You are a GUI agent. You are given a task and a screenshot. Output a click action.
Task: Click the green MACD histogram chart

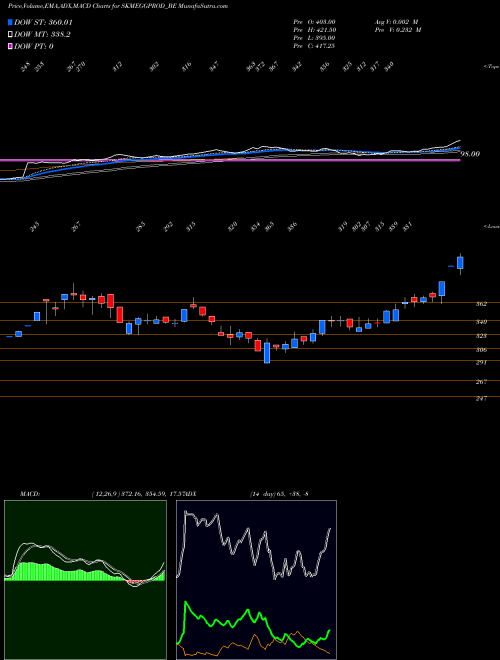point(85,580)
